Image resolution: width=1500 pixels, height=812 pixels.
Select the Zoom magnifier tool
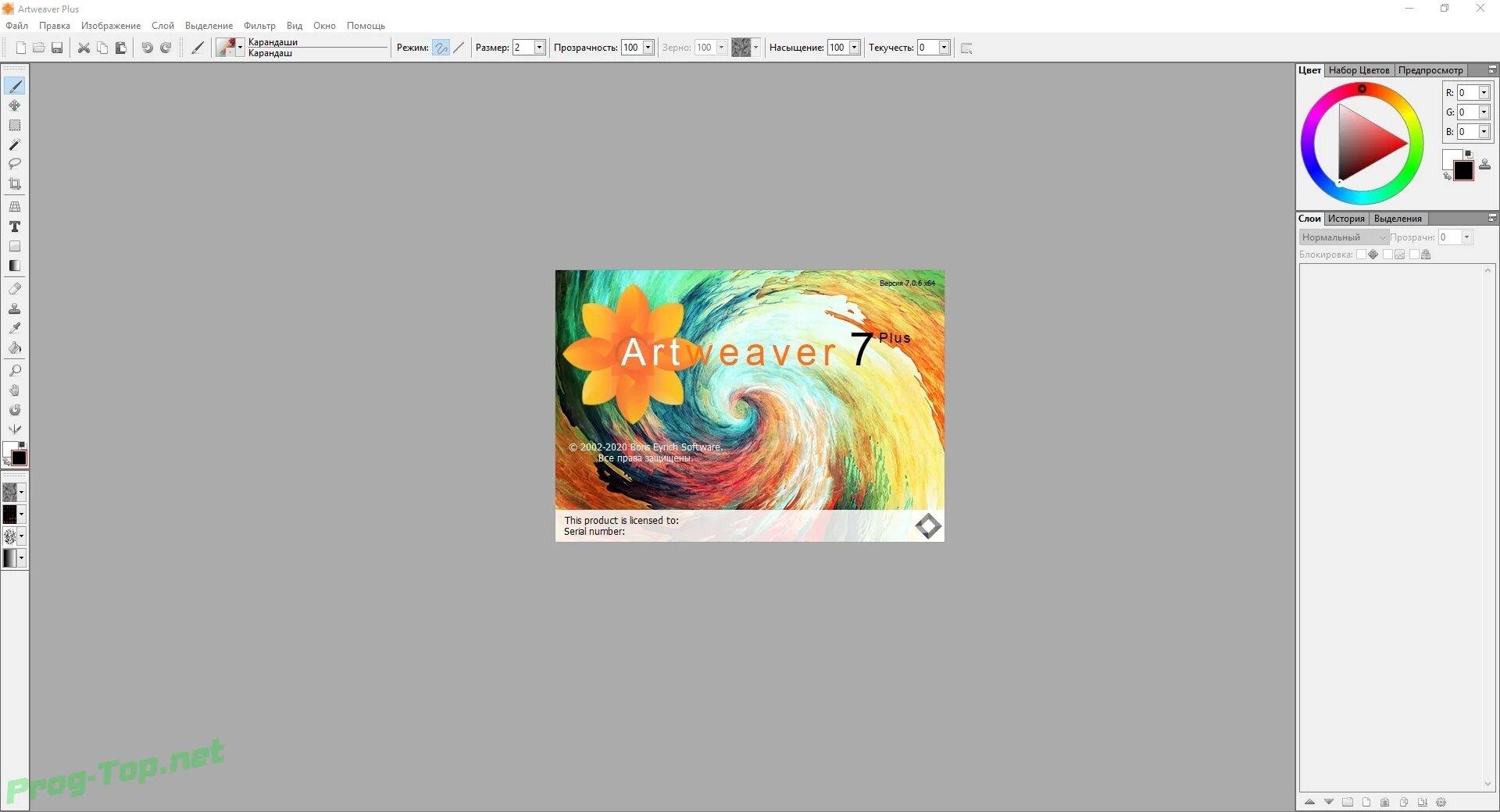click(15, 371)
